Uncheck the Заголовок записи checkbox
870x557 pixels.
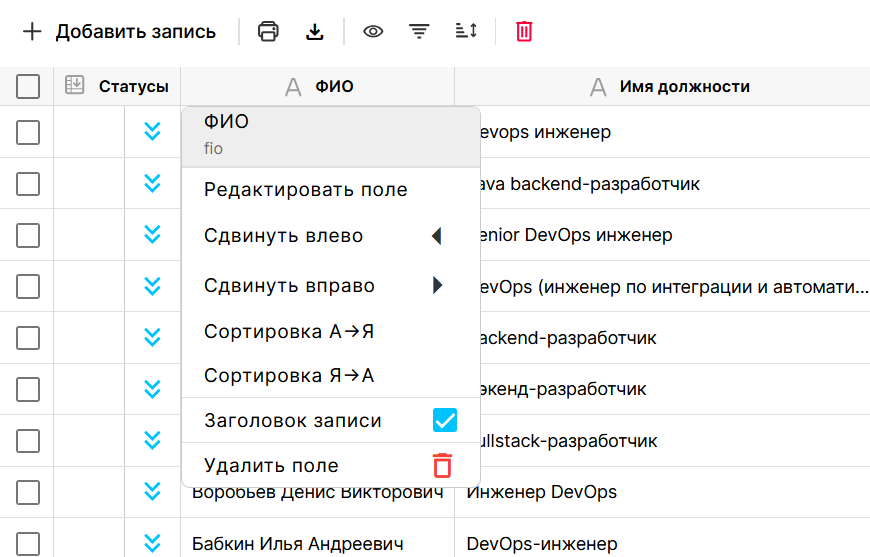pos(444,420)
